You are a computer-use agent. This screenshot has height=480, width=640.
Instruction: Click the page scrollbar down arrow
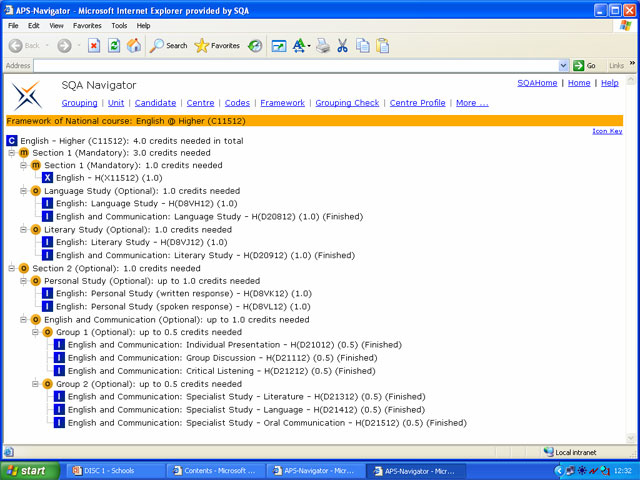tap(631, 438)
